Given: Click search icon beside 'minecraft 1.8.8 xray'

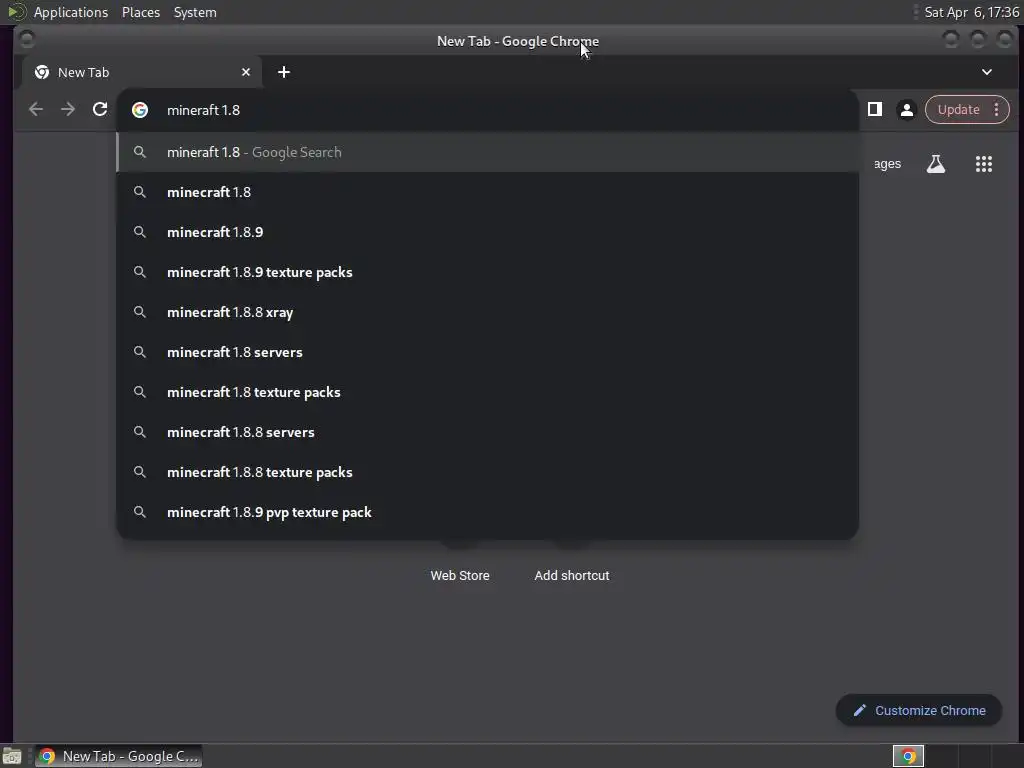Looking at the screenshot, I should pos(140,312).
